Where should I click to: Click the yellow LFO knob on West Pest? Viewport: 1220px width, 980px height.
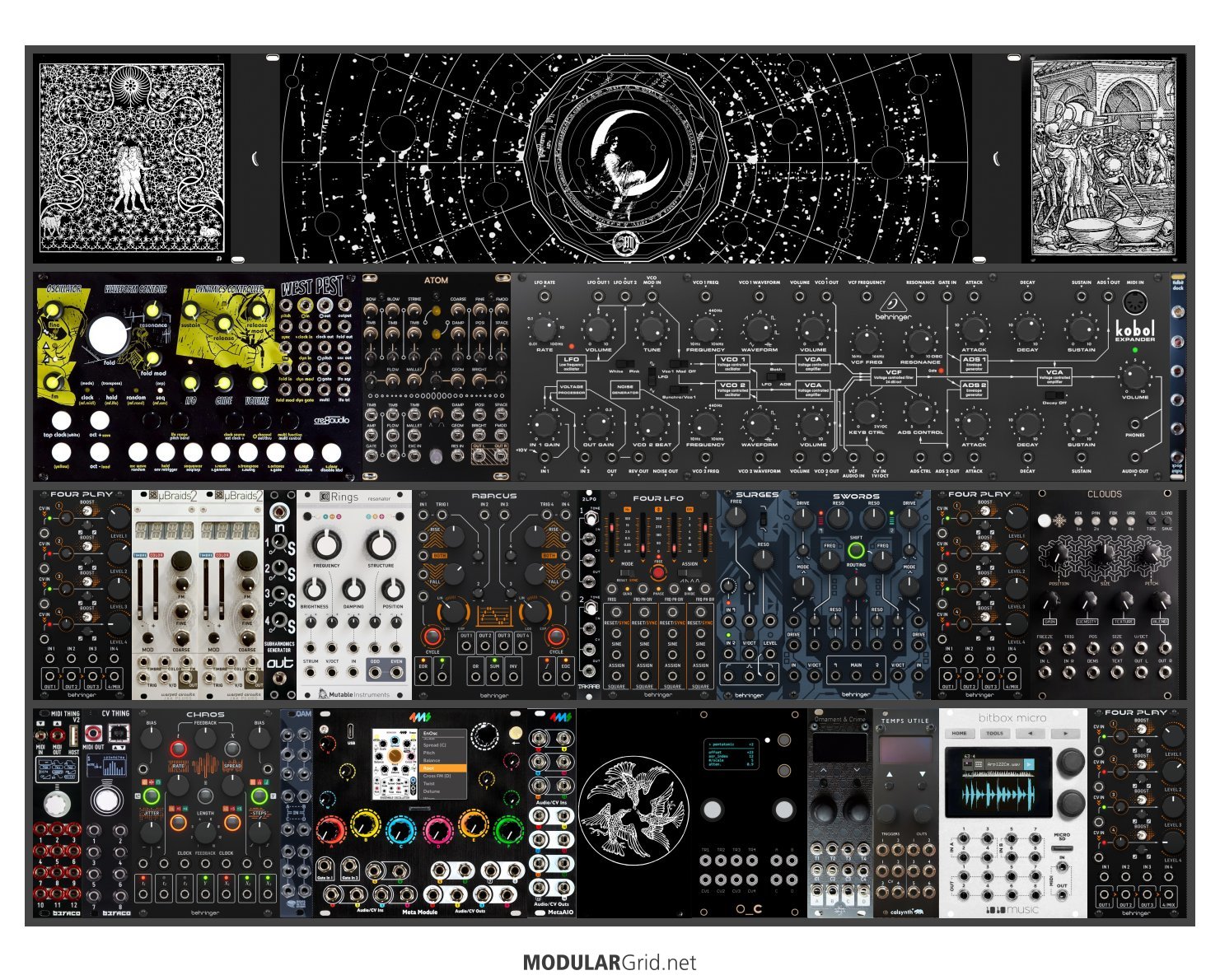(x=190, y=382)
